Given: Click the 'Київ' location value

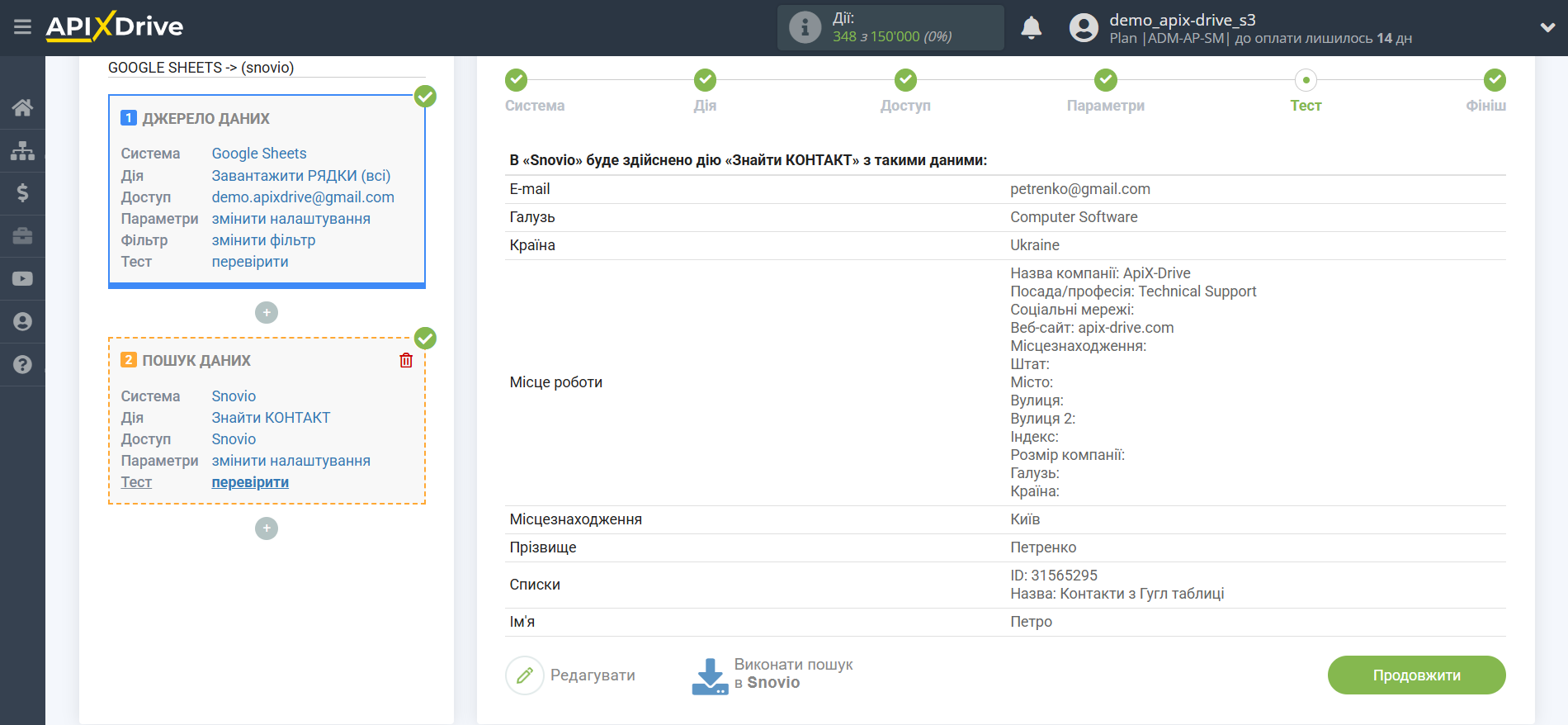Looking at the screenshot, I should [1025, 519].
